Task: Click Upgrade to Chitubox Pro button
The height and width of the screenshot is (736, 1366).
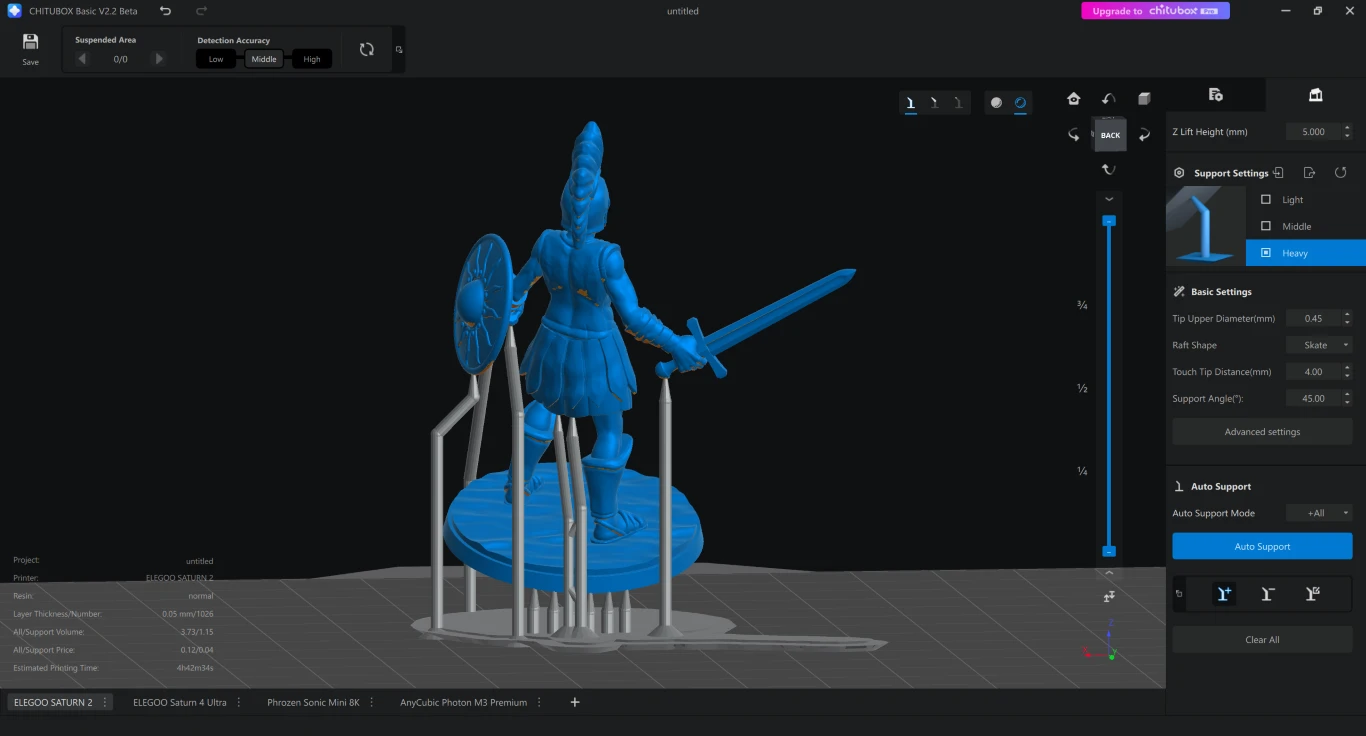Action: click(x=1155, y=11)
